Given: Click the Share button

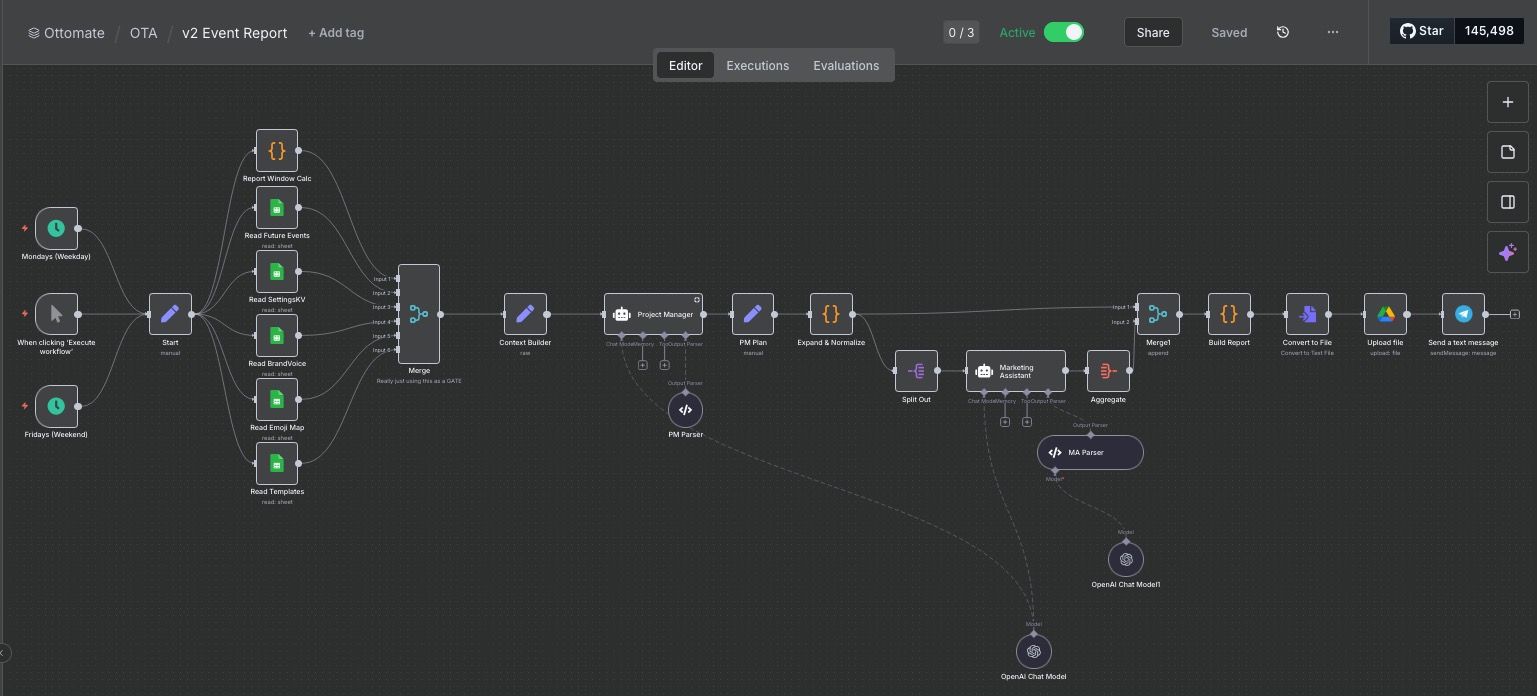Looking at the screenshot, I should point(1152,32).
